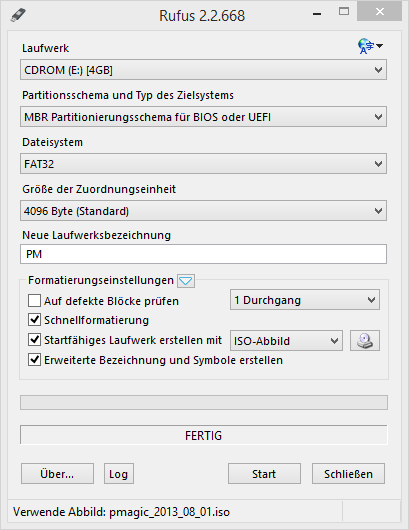
Task: Open the Dateisystem FAT32 dropdown
Action: pos(203,164)
